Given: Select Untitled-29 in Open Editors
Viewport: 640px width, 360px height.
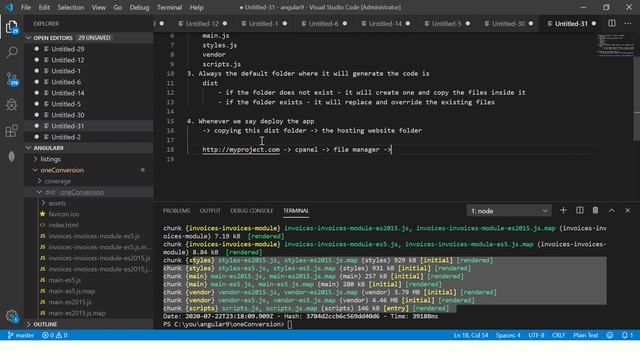Looking at the screenshot, I should [68, 49].
